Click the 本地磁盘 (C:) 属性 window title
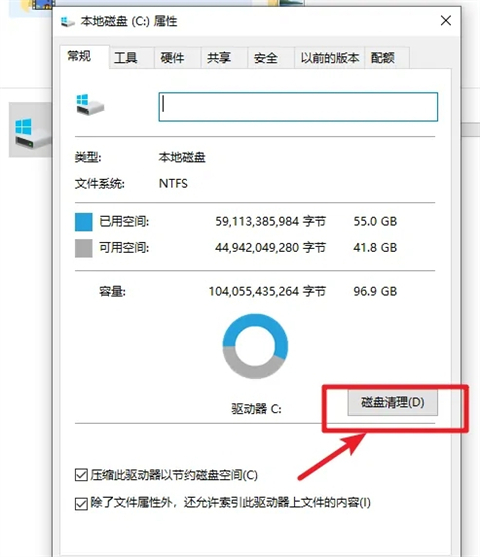This screenshot has height=557, width=480. (129, 22)
